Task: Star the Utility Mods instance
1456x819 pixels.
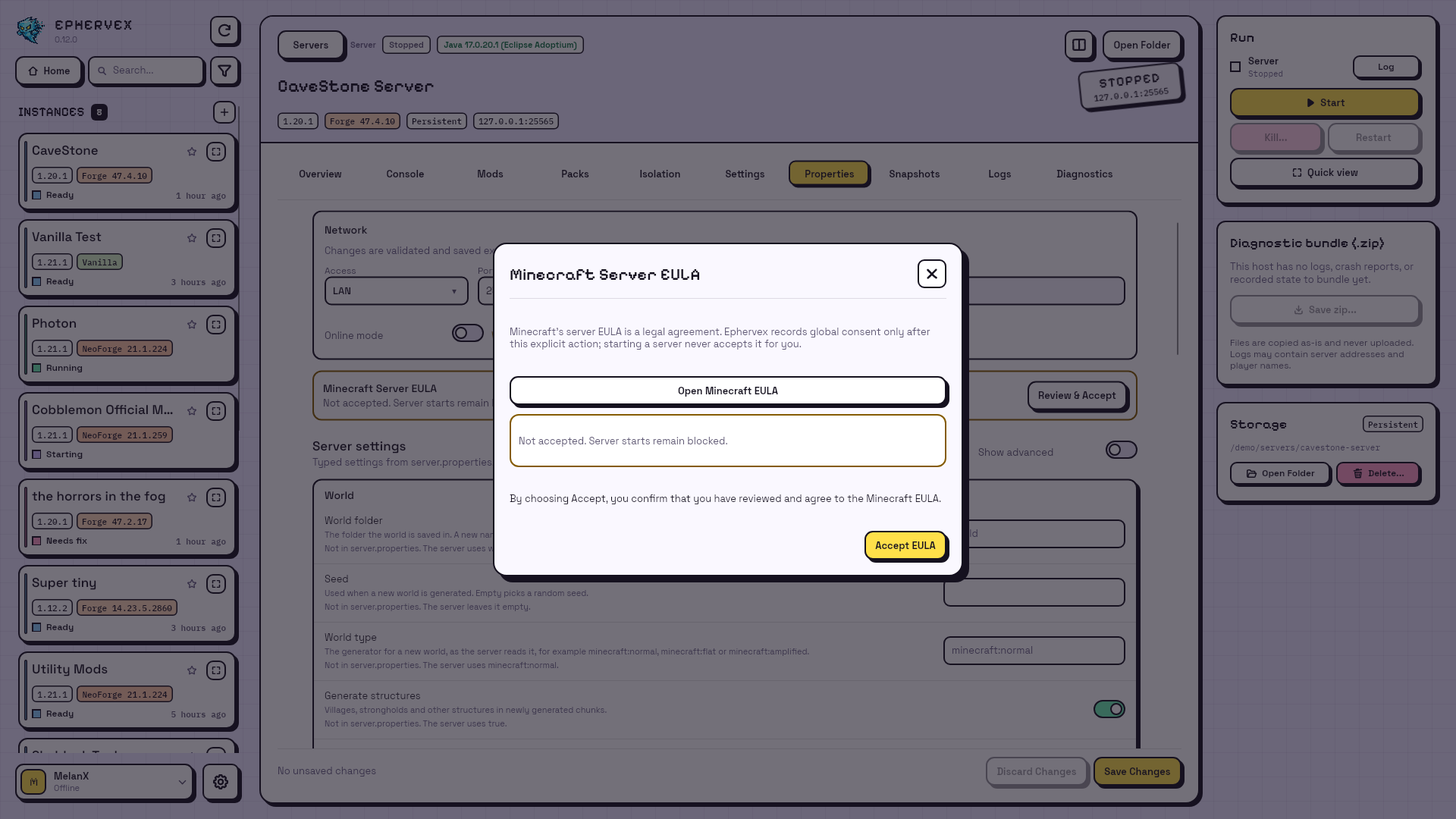Action: (192, 670)
